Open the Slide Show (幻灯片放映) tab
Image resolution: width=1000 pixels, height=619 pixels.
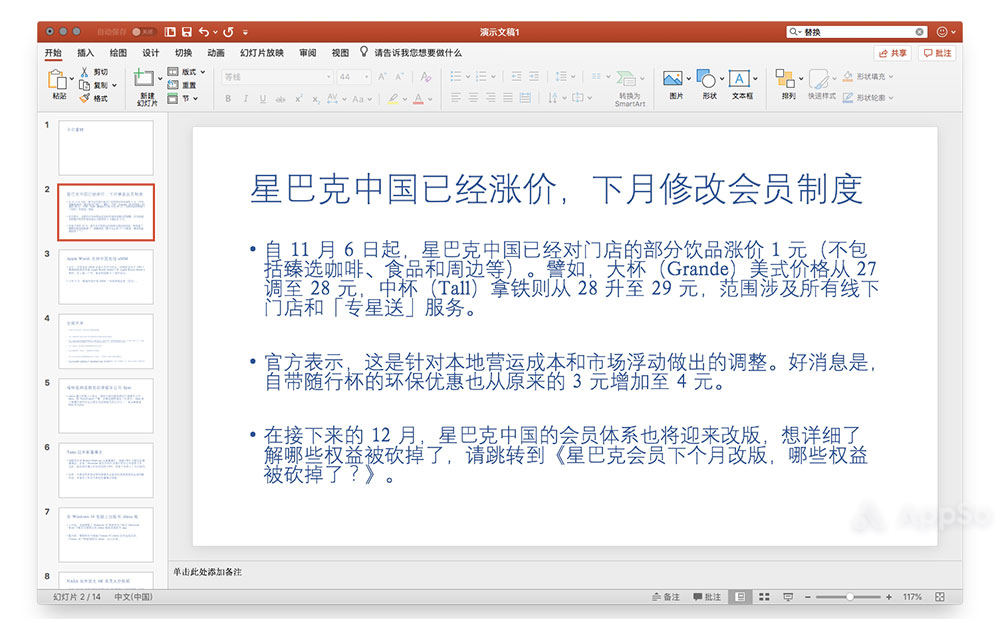262,53
